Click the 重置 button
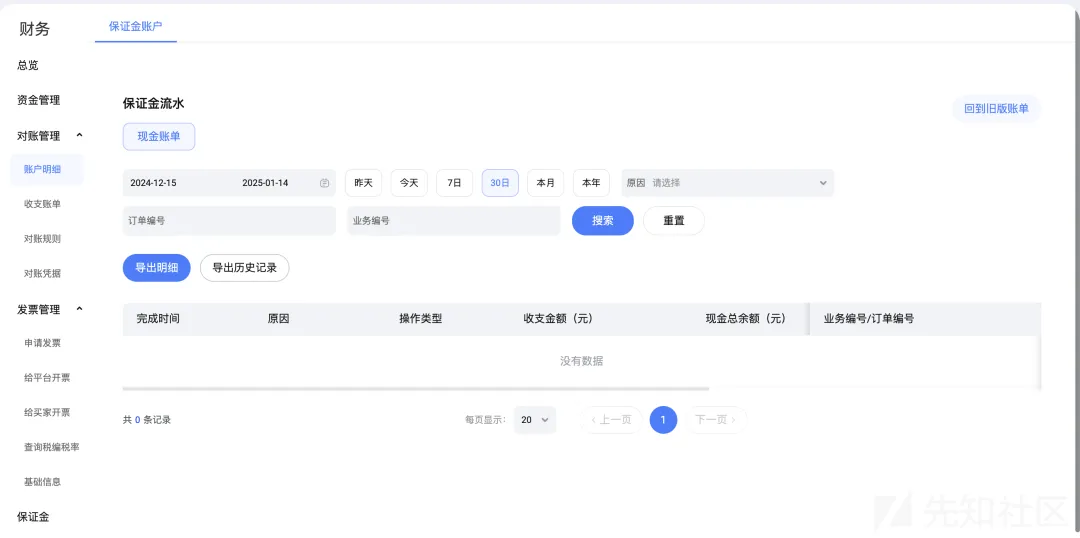Image resolution: width=1080 pixels, height=538 pixels. coord(674,220)
